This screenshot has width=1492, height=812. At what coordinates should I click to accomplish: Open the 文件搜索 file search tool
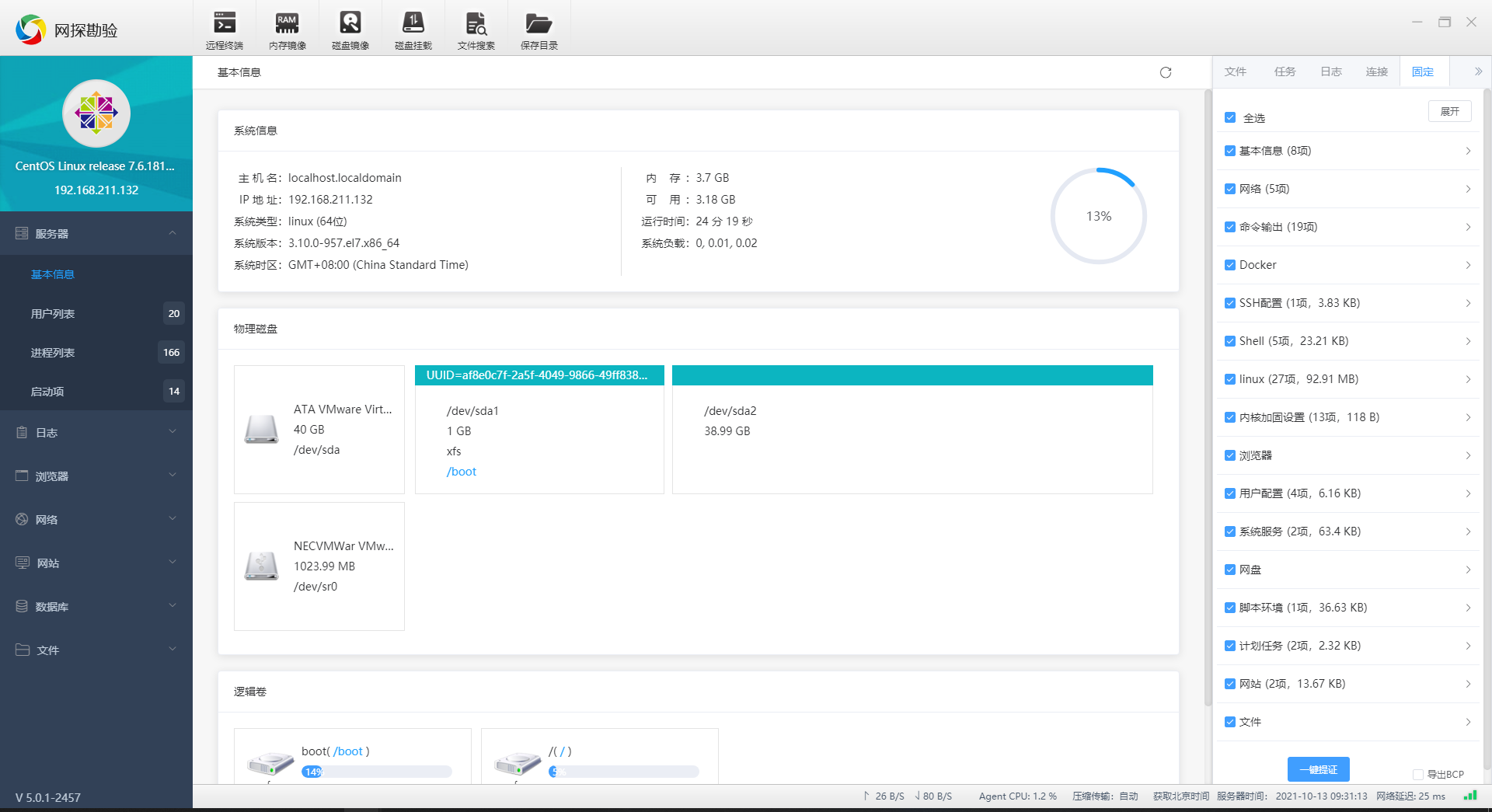pos(476,30)
